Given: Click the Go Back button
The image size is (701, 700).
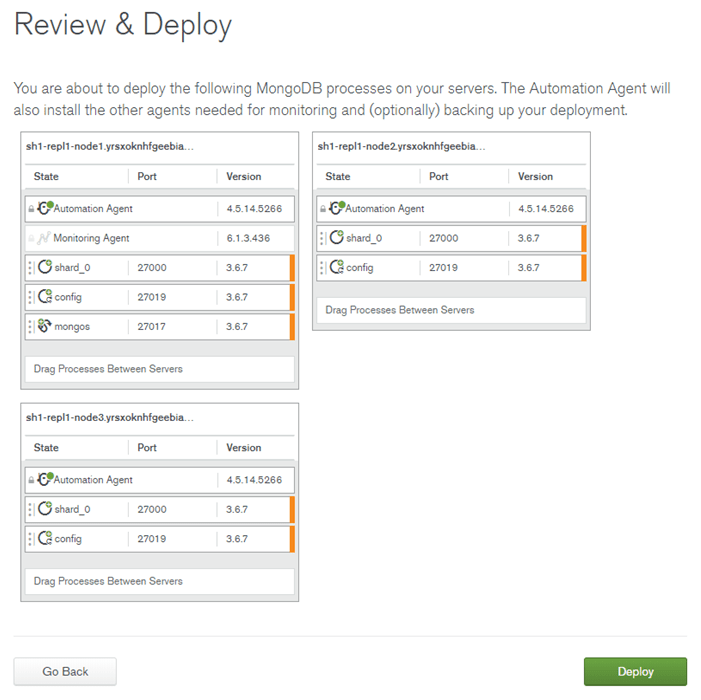Looking at the screenshot, I should click(x=65, y=671).
